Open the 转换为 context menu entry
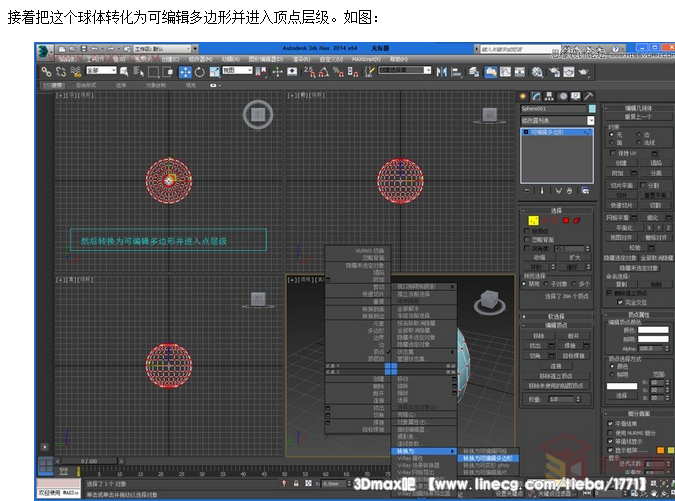Viewport: 675px width, 501px height. (424, 452)
